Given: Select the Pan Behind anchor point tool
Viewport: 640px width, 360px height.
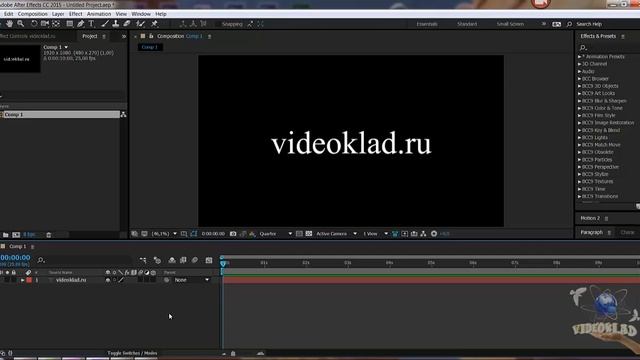Looking at the screenshot, I should [x=56, y=24].
